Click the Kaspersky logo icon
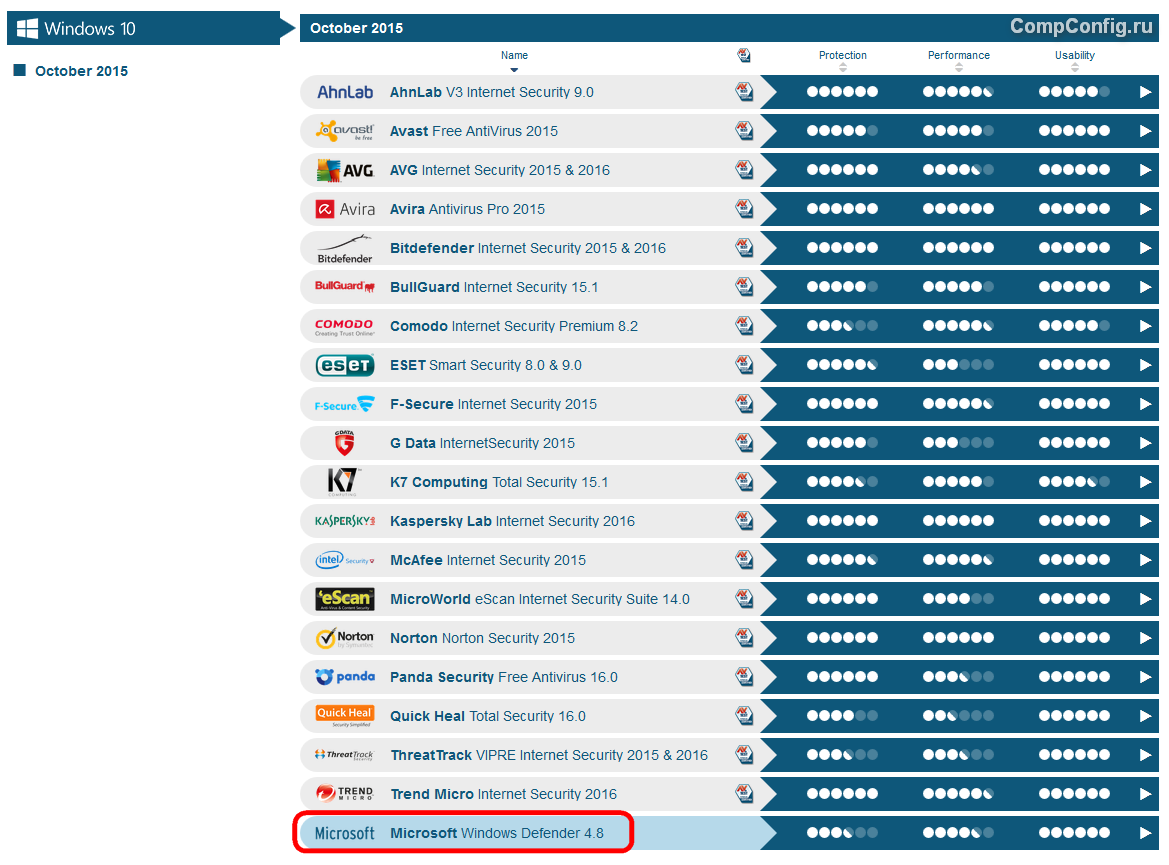The width and height of the screenshot is (1169, 865). pyautogui.click(x=345, y=521)
